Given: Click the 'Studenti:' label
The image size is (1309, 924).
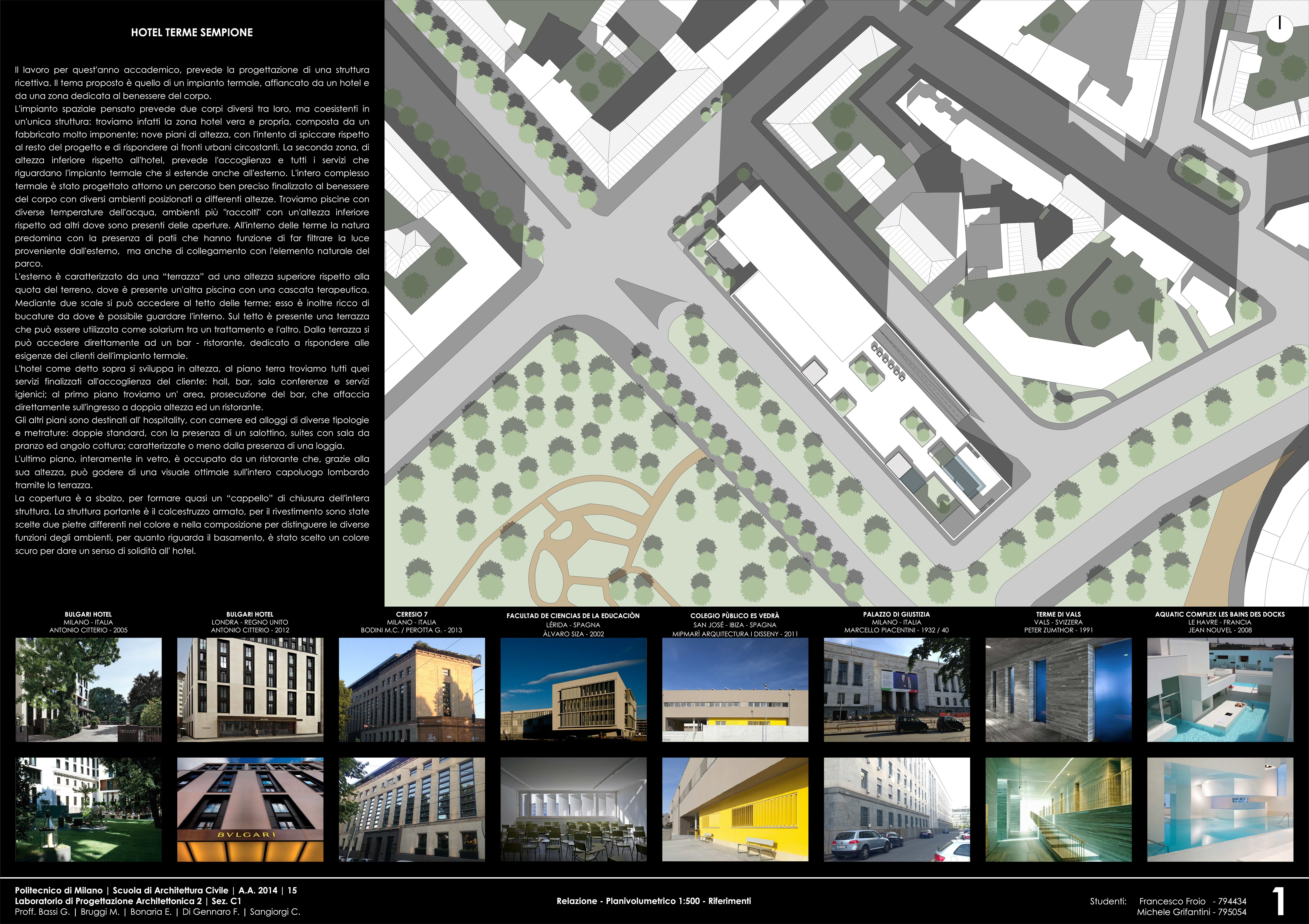Looking at the screenshot, I should [x=1108, y=901].
